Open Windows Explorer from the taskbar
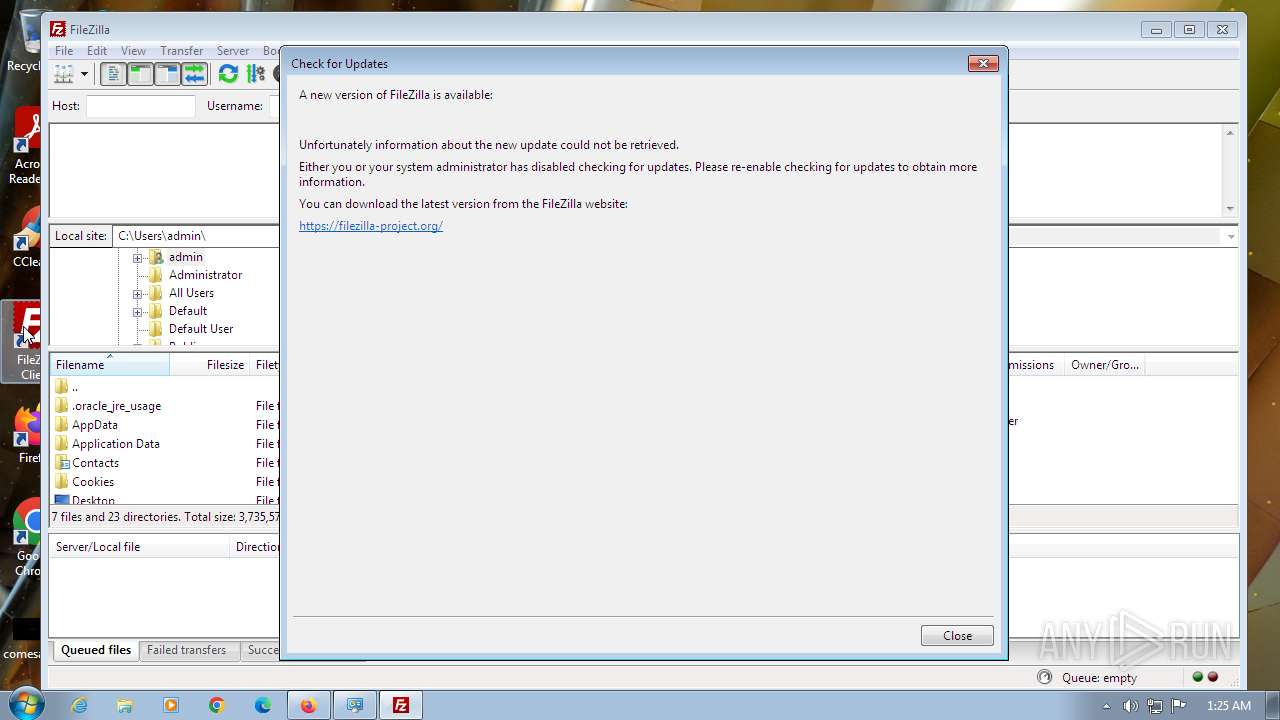This screenshot has height=720, width=1280. (125, 705)
